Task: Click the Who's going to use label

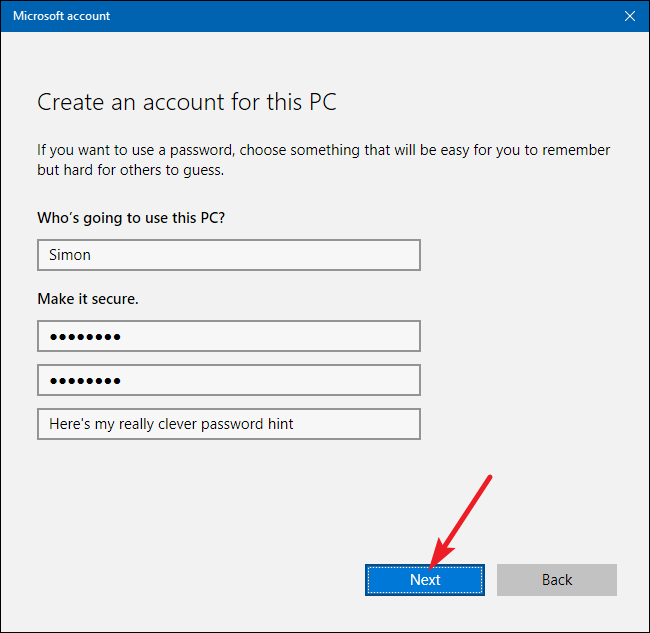Action: [x=131, y=218]
